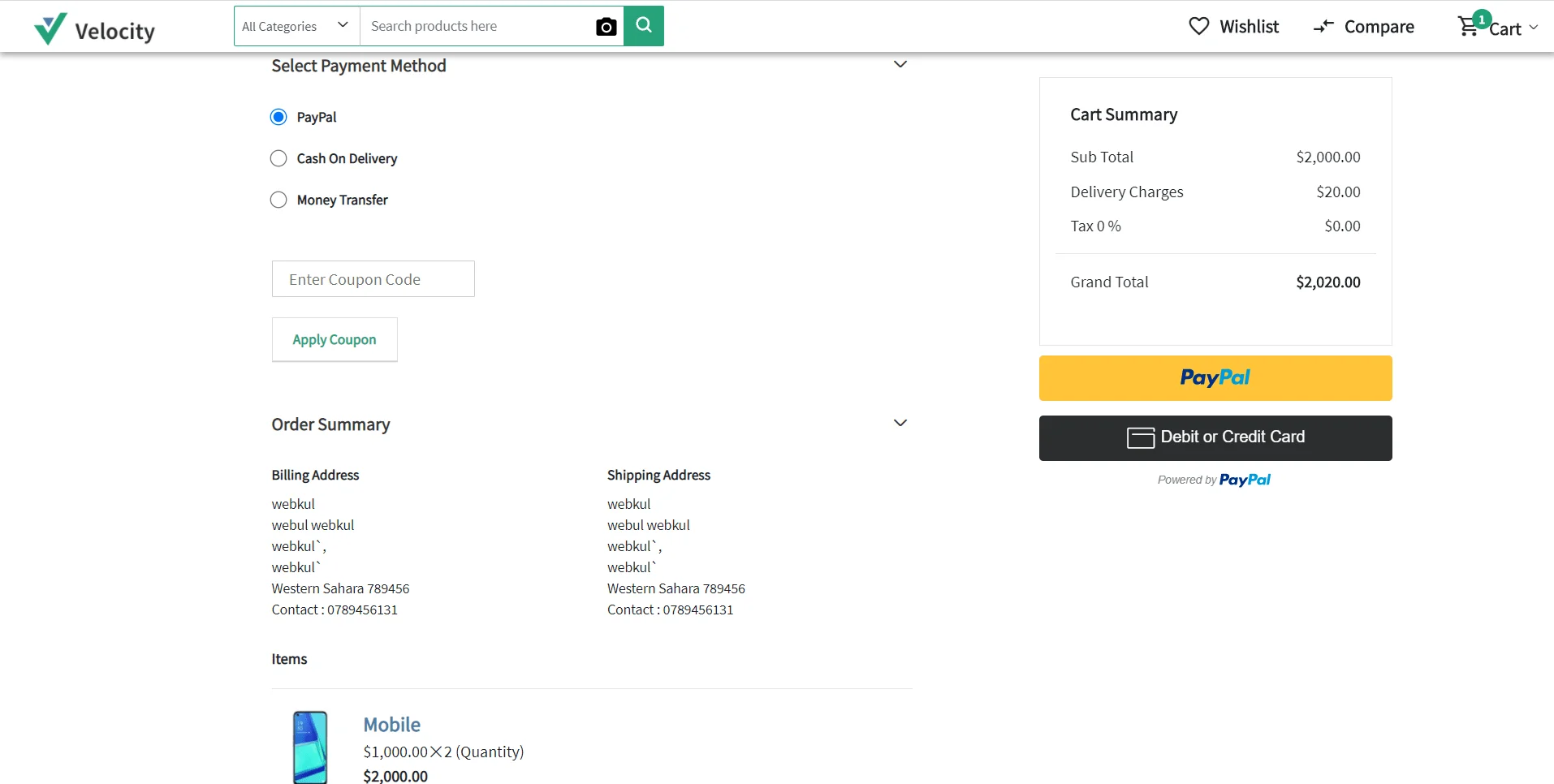The width and height of the screenshot is (1554, 784).
Task: Click the camera image search icon
Action: 606,27
